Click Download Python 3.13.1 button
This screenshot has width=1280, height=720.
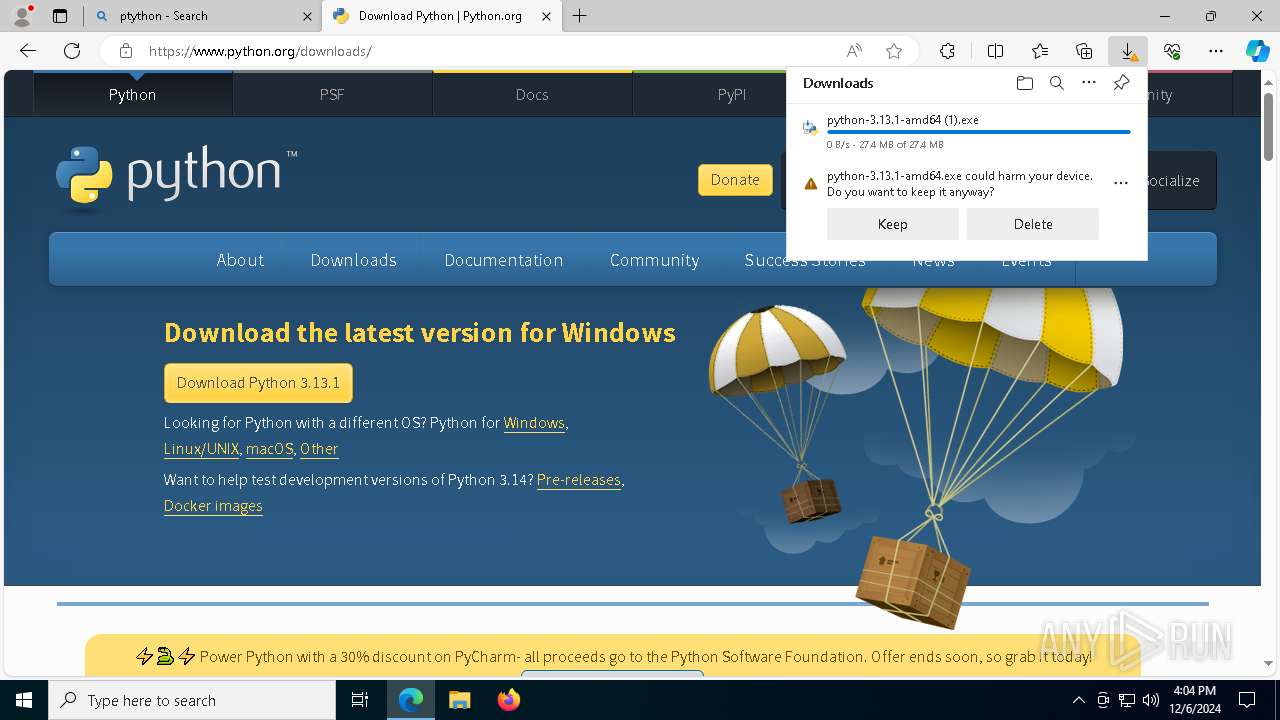258,383
